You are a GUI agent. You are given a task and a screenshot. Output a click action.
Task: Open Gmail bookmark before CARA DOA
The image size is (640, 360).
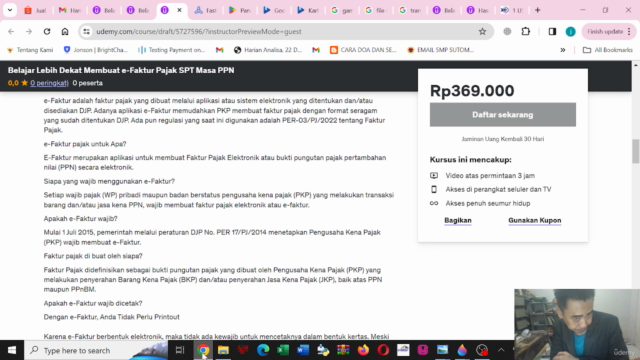316,50
